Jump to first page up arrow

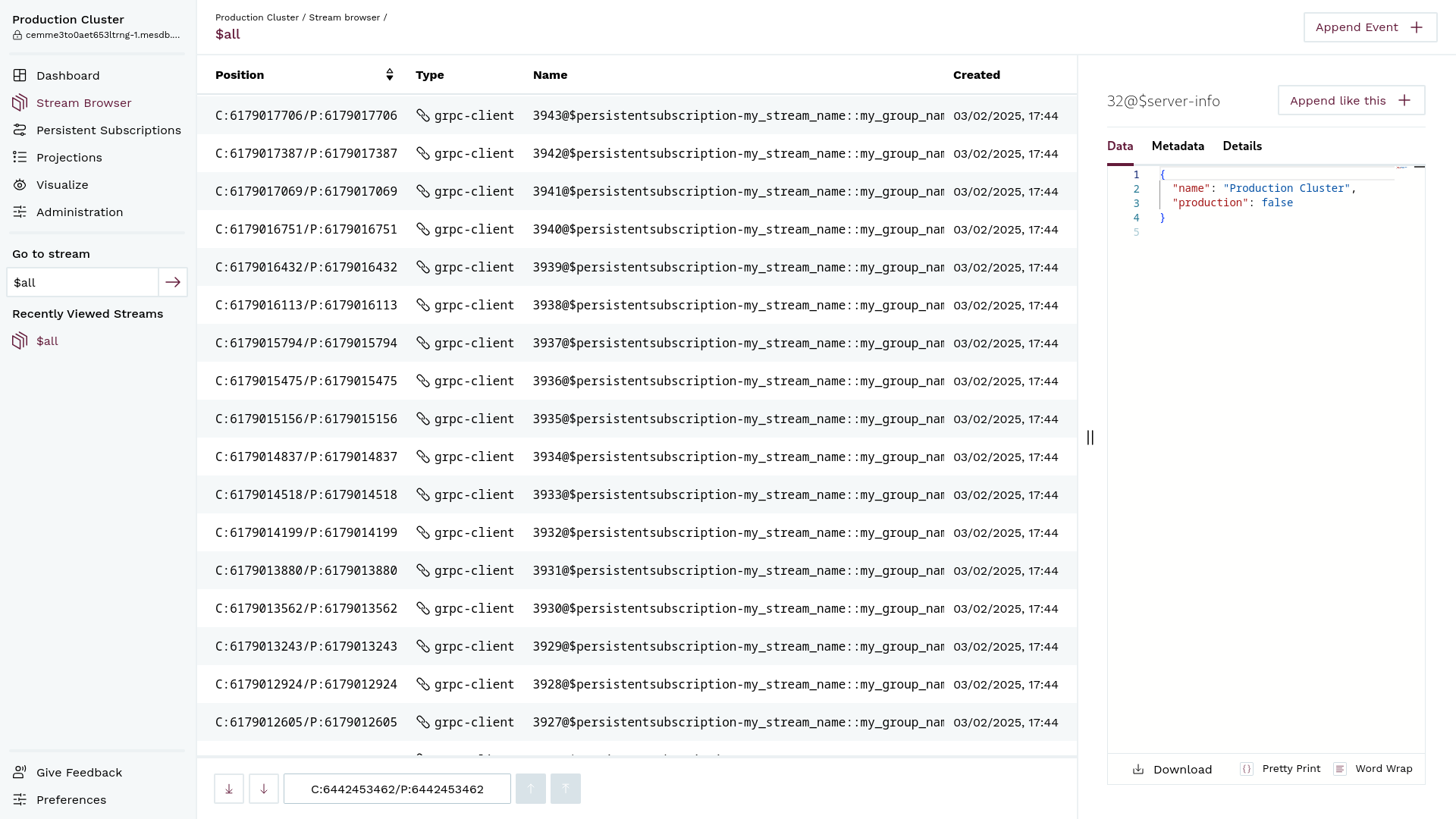566,789
